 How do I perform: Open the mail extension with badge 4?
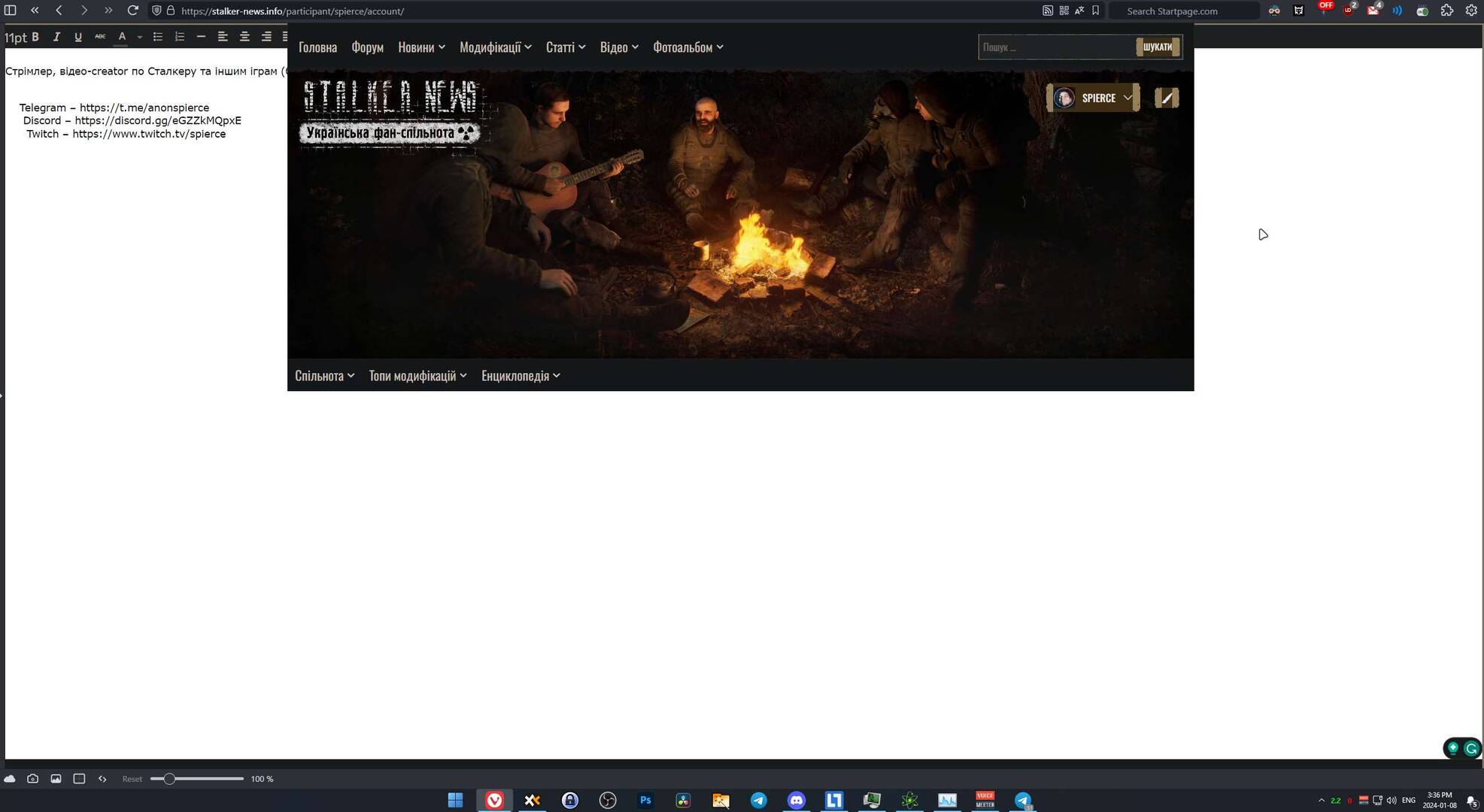click(x=1373, y=10)
